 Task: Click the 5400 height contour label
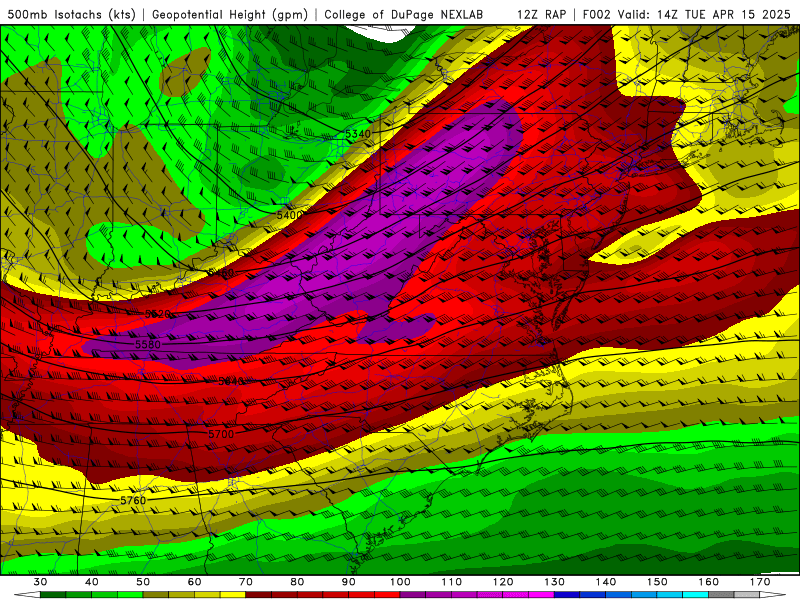(289, 215)
